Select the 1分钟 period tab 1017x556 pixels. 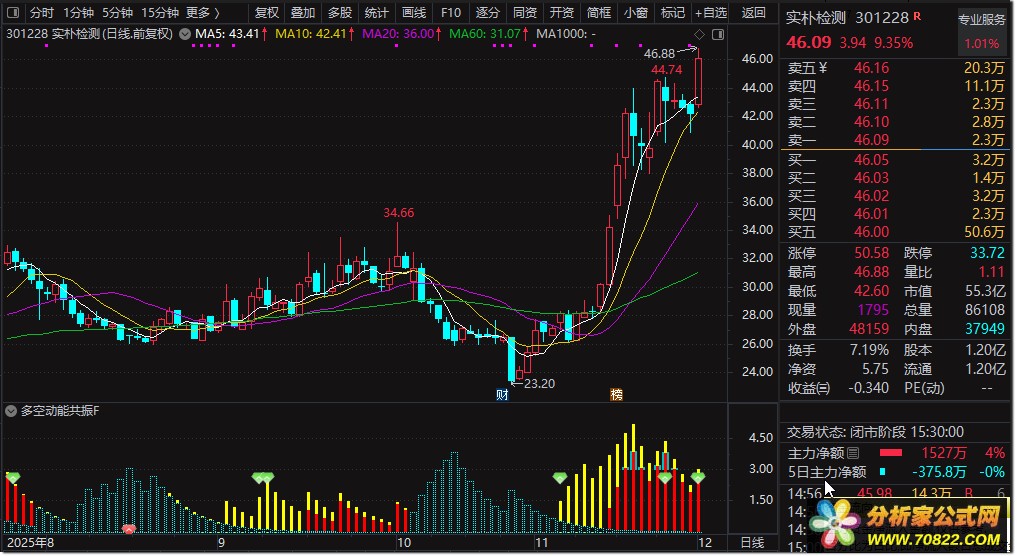(x=78, y=12)
